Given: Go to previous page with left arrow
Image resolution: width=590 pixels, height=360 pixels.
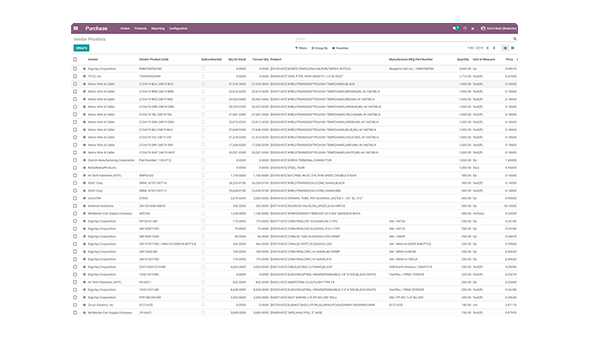Looking at the screenshot, I should tap(488, 48).
